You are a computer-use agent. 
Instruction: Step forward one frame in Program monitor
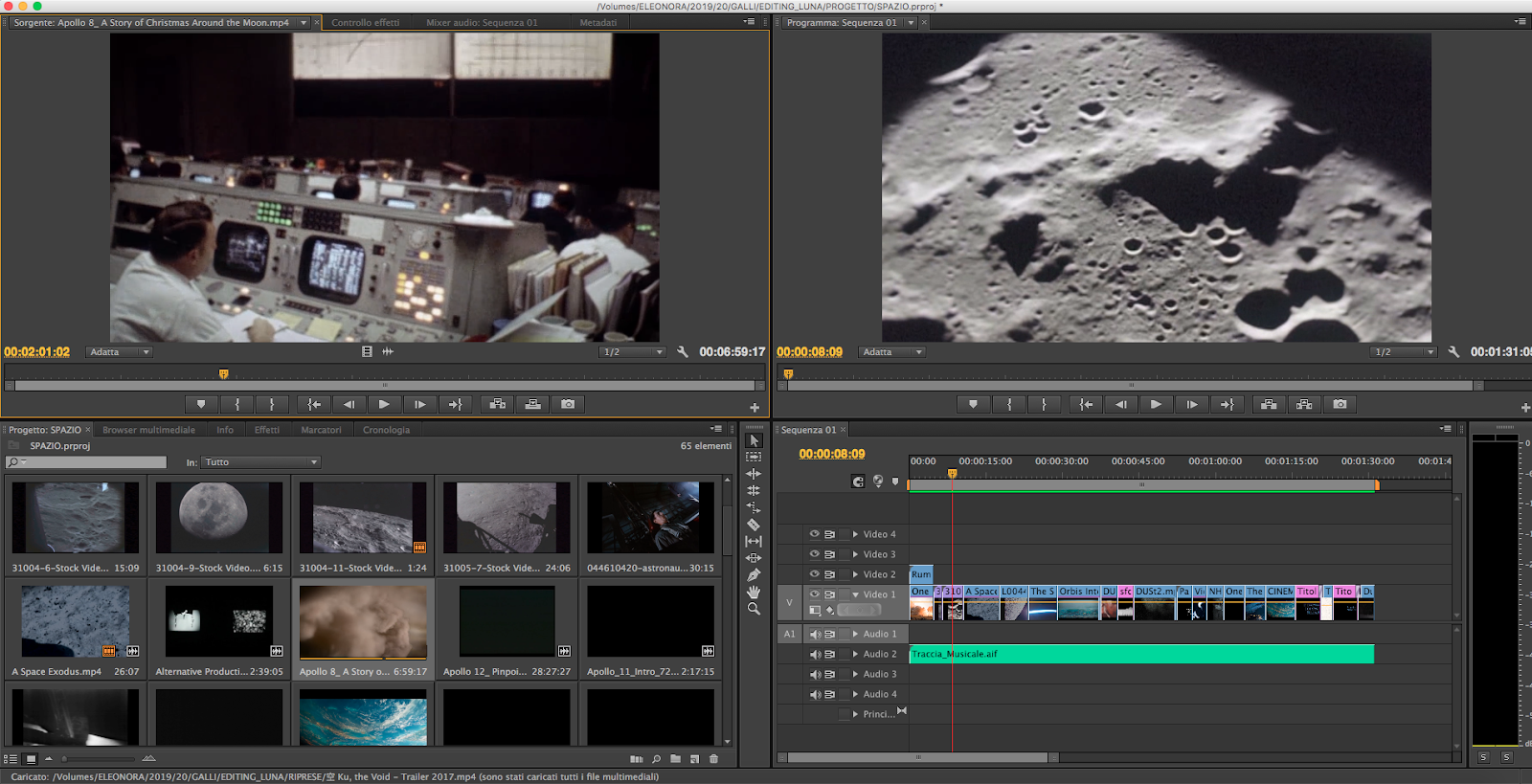point(1191,404)
